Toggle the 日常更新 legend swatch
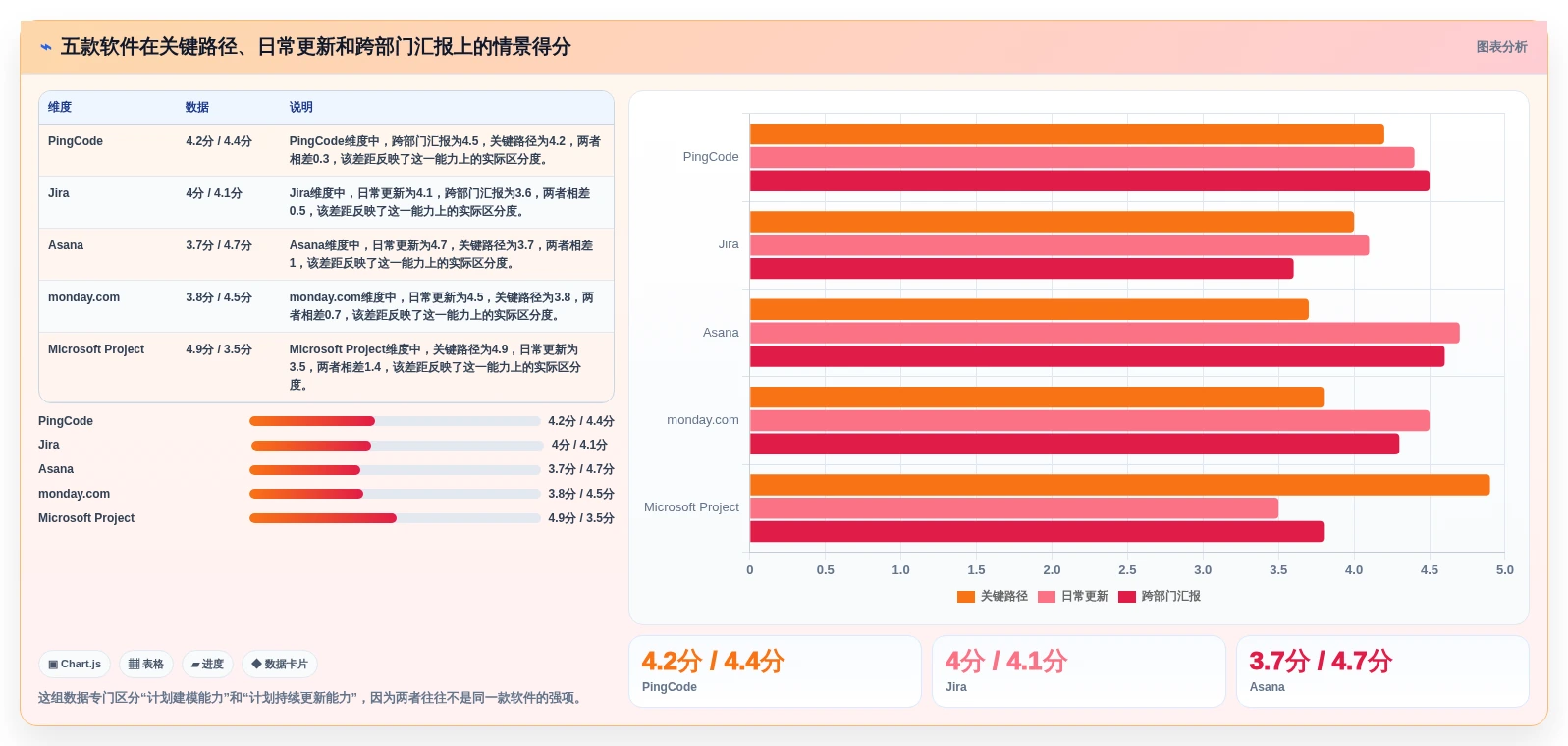Image resolution: width=1568 pixels, height=746 pixels. [x=1047, y=597]
